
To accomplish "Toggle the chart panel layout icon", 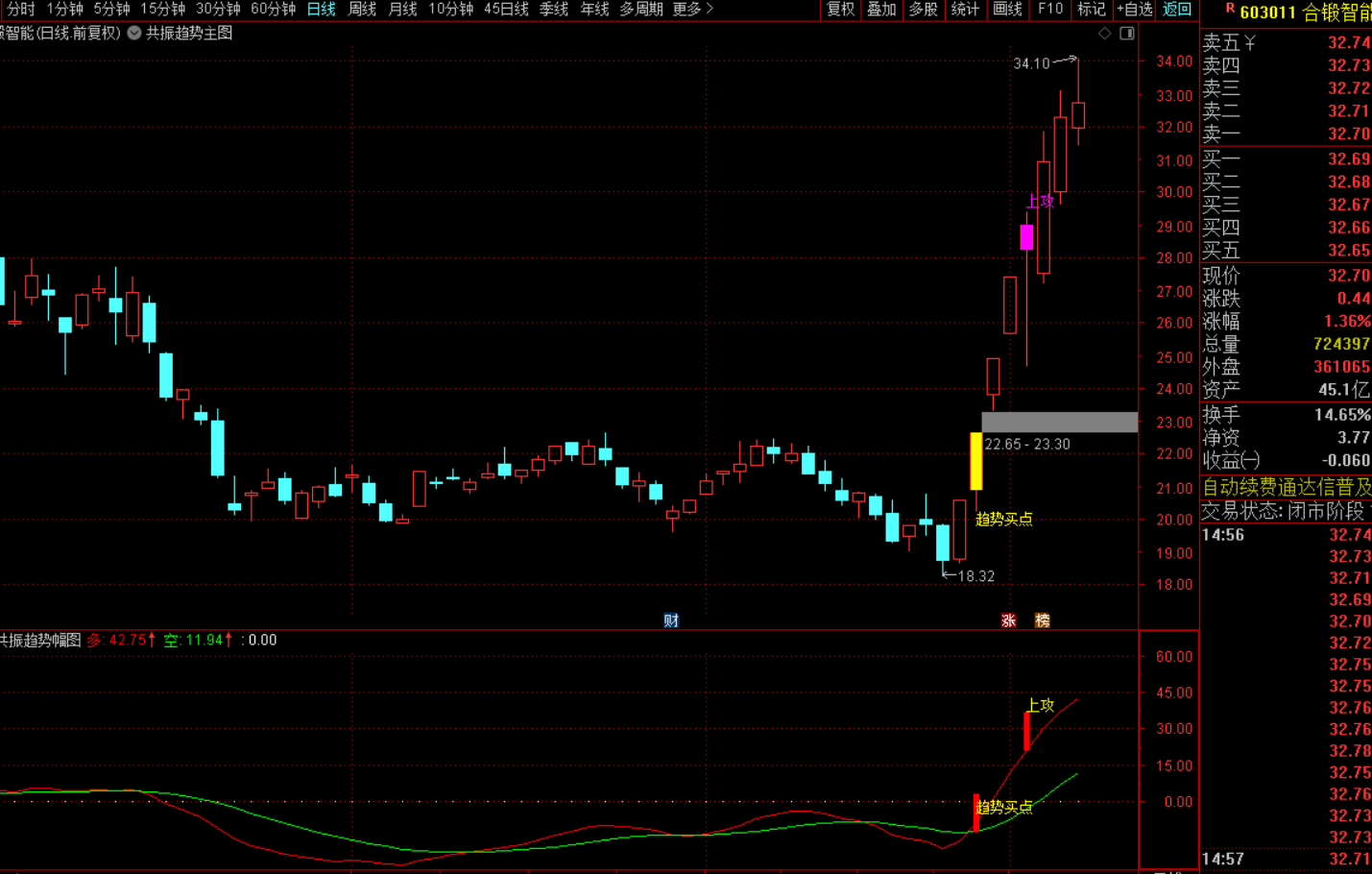I will click(1127, 34).
